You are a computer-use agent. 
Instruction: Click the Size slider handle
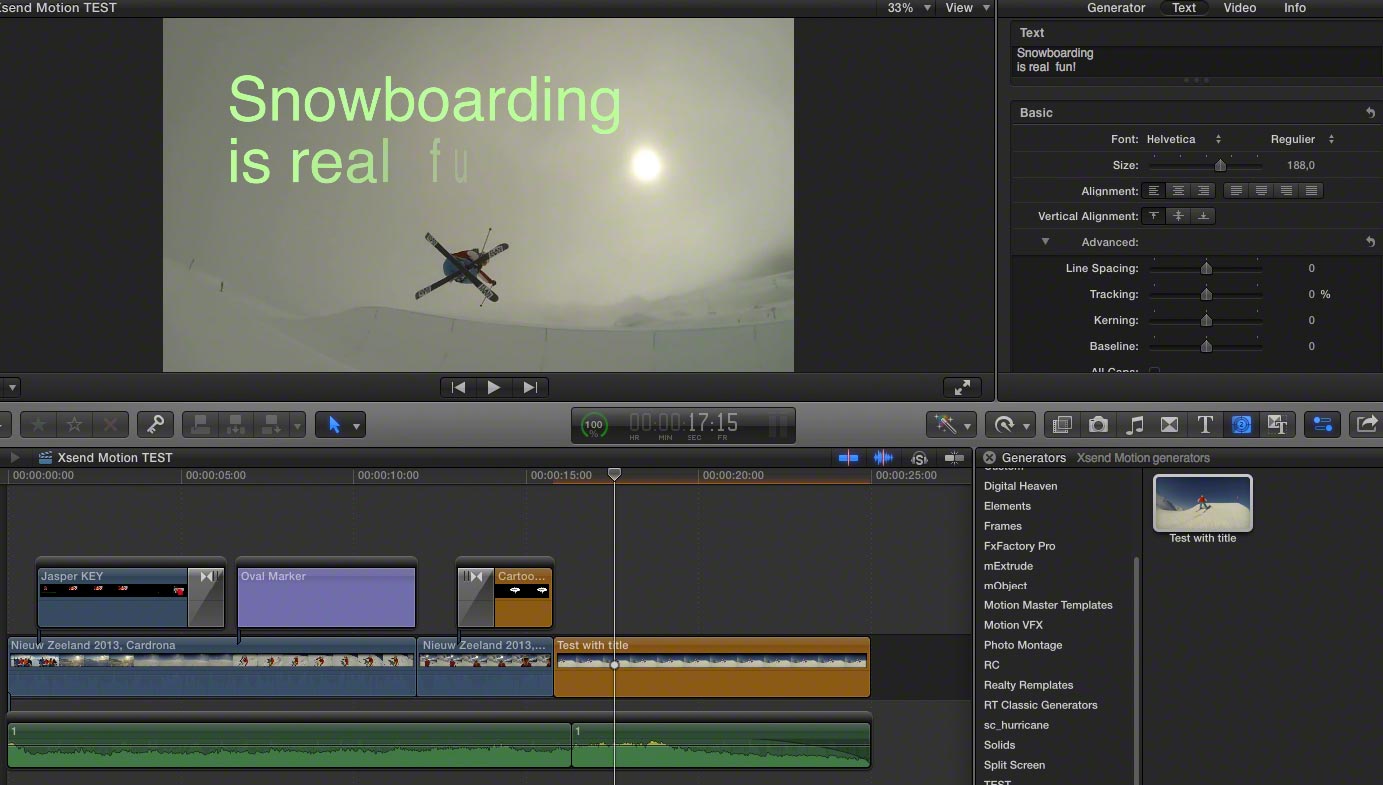[x=1220, y=165]
